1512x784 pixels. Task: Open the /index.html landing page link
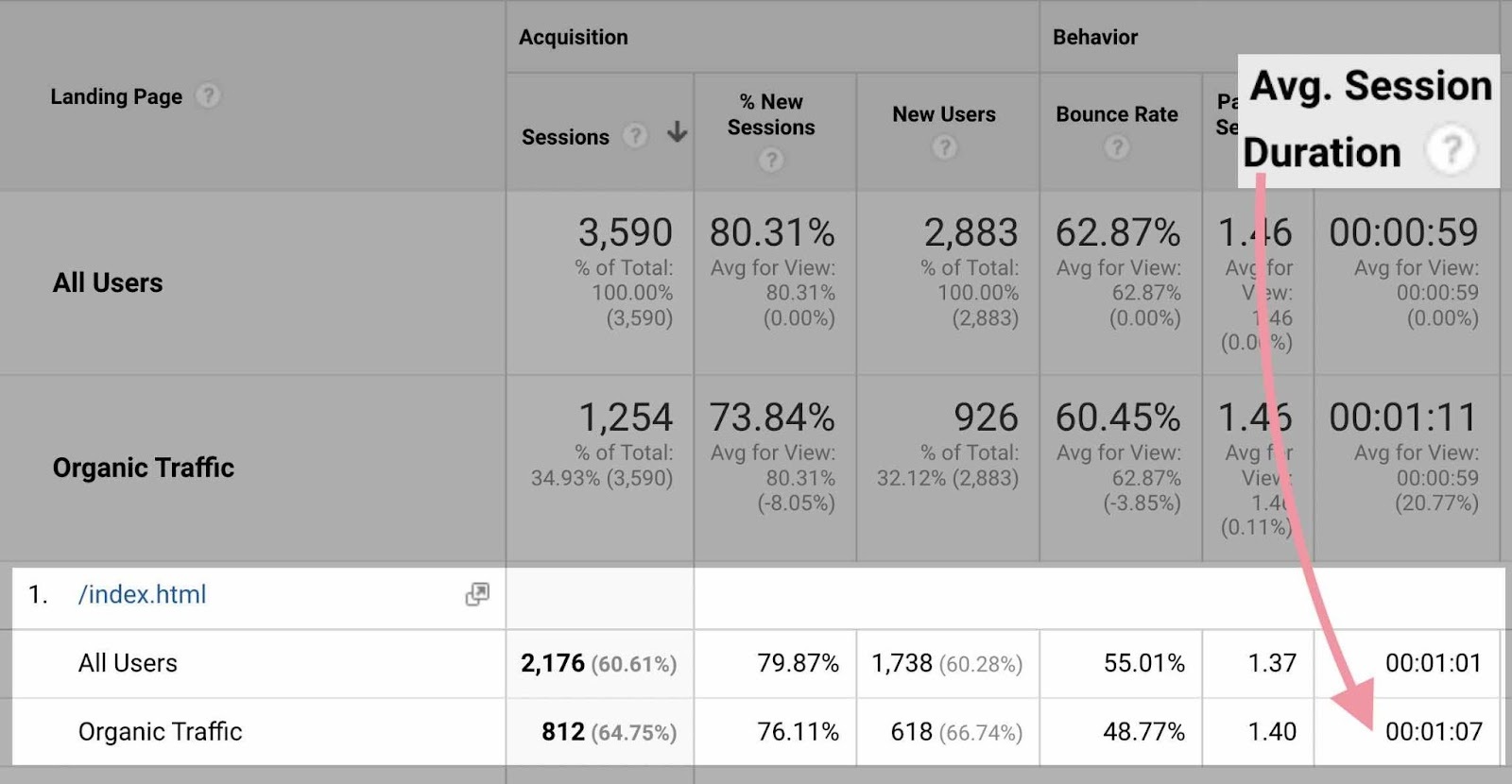coord(144,594)
